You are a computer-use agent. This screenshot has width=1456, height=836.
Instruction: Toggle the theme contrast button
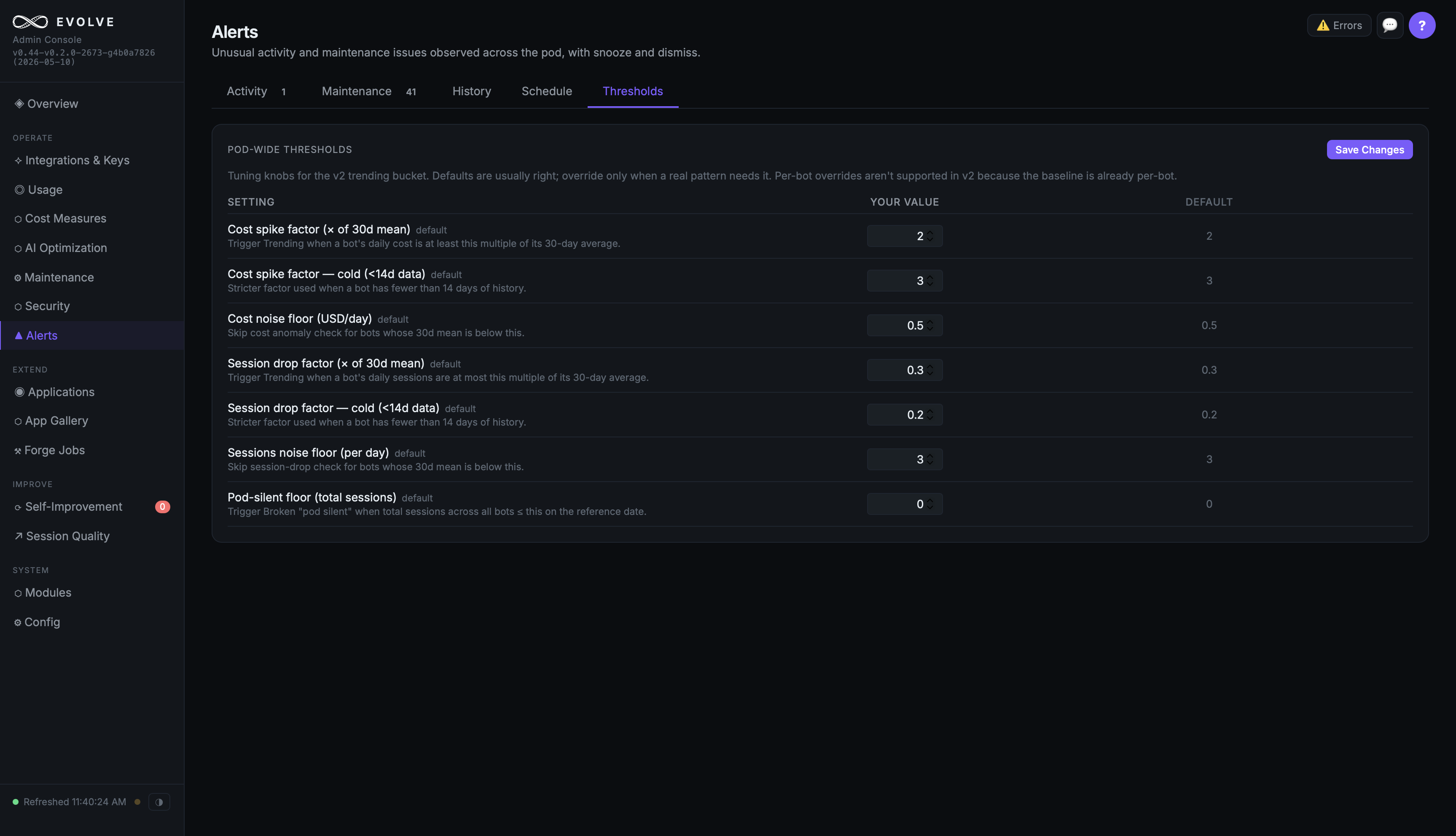pyautogui.click(x=159, y=802)
